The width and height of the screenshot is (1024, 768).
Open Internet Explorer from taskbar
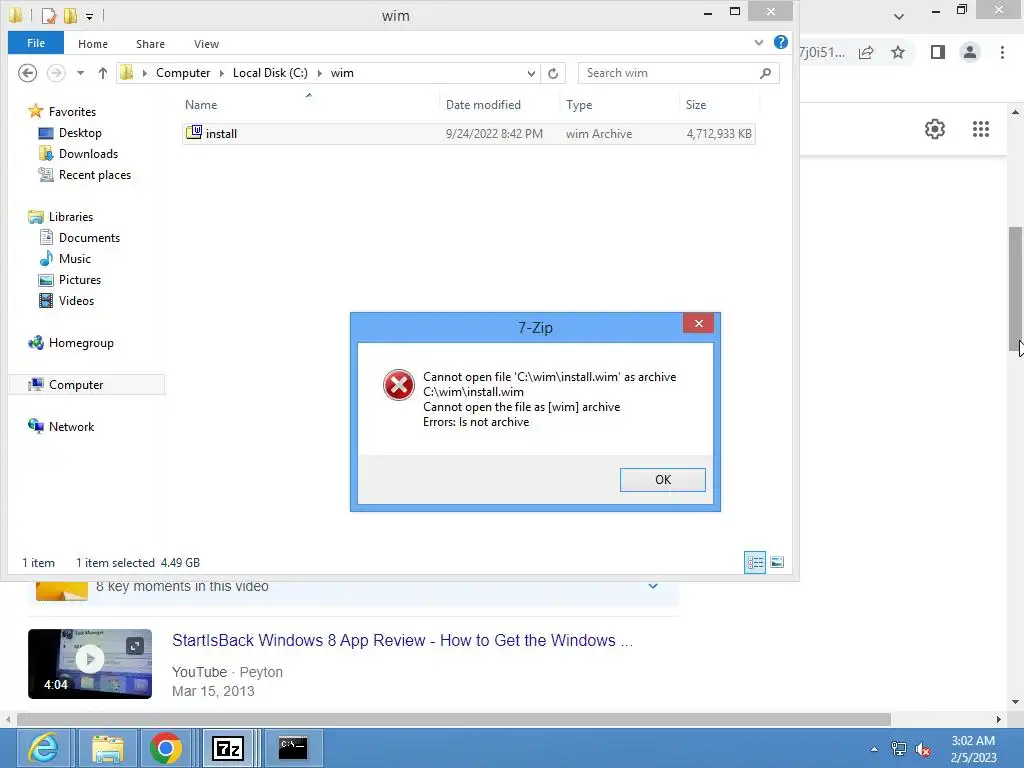43,748
